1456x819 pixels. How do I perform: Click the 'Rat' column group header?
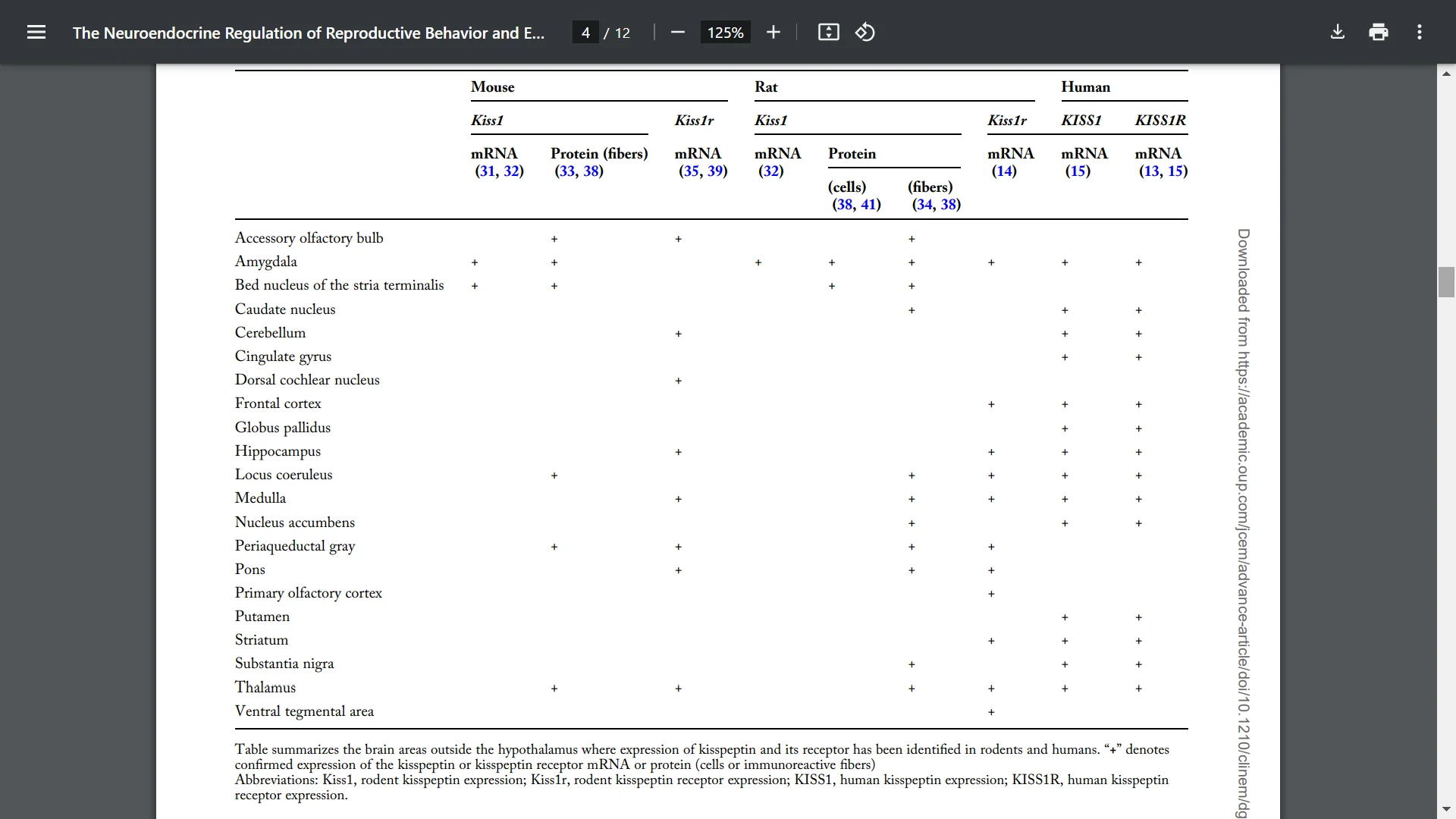pos(766,86)
